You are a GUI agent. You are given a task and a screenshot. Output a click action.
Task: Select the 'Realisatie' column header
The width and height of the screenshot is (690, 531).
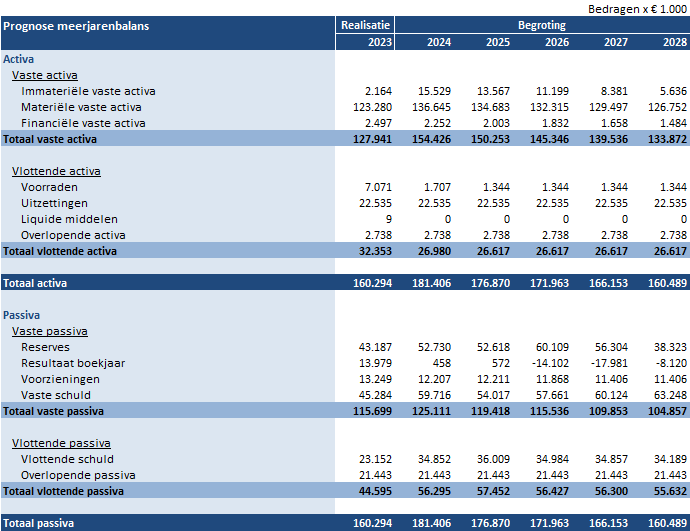point(366,25)
